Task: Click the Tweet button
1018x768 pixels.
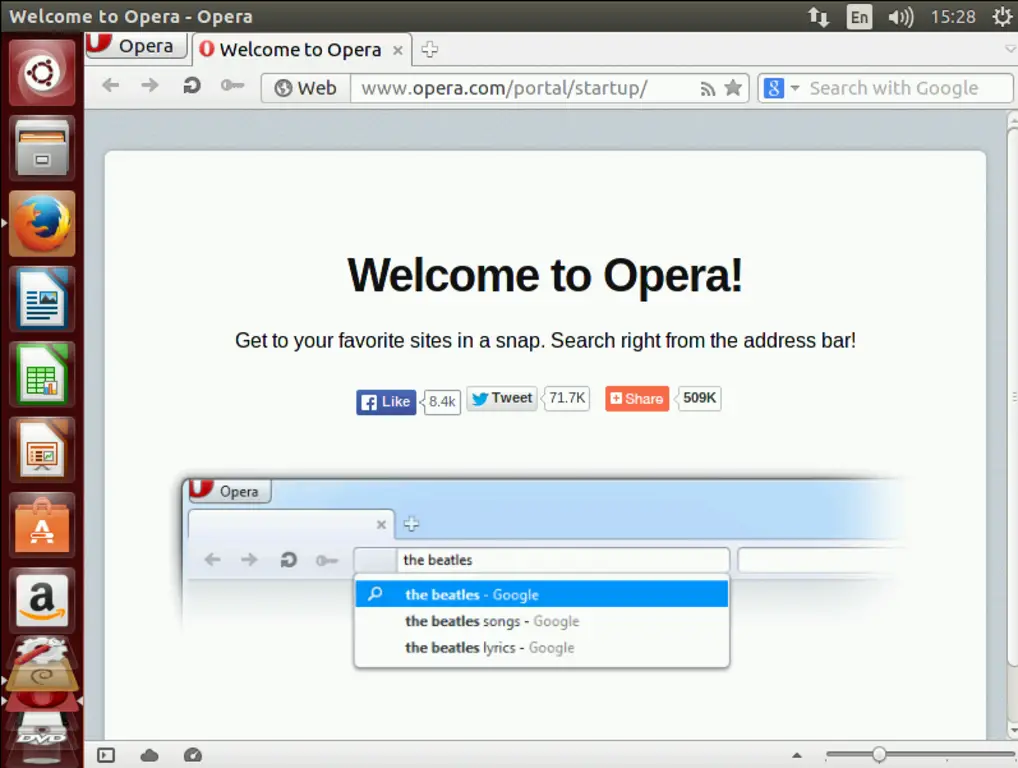Action: pos(502,398)
